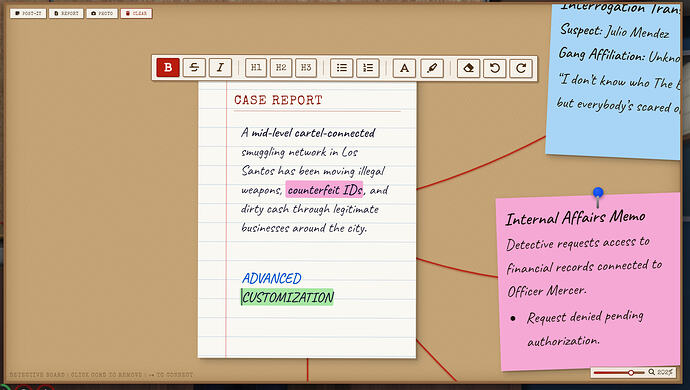690x390 pixels.
Task: Clear formatting with the eraser icon
Action: tap(468, 68)
